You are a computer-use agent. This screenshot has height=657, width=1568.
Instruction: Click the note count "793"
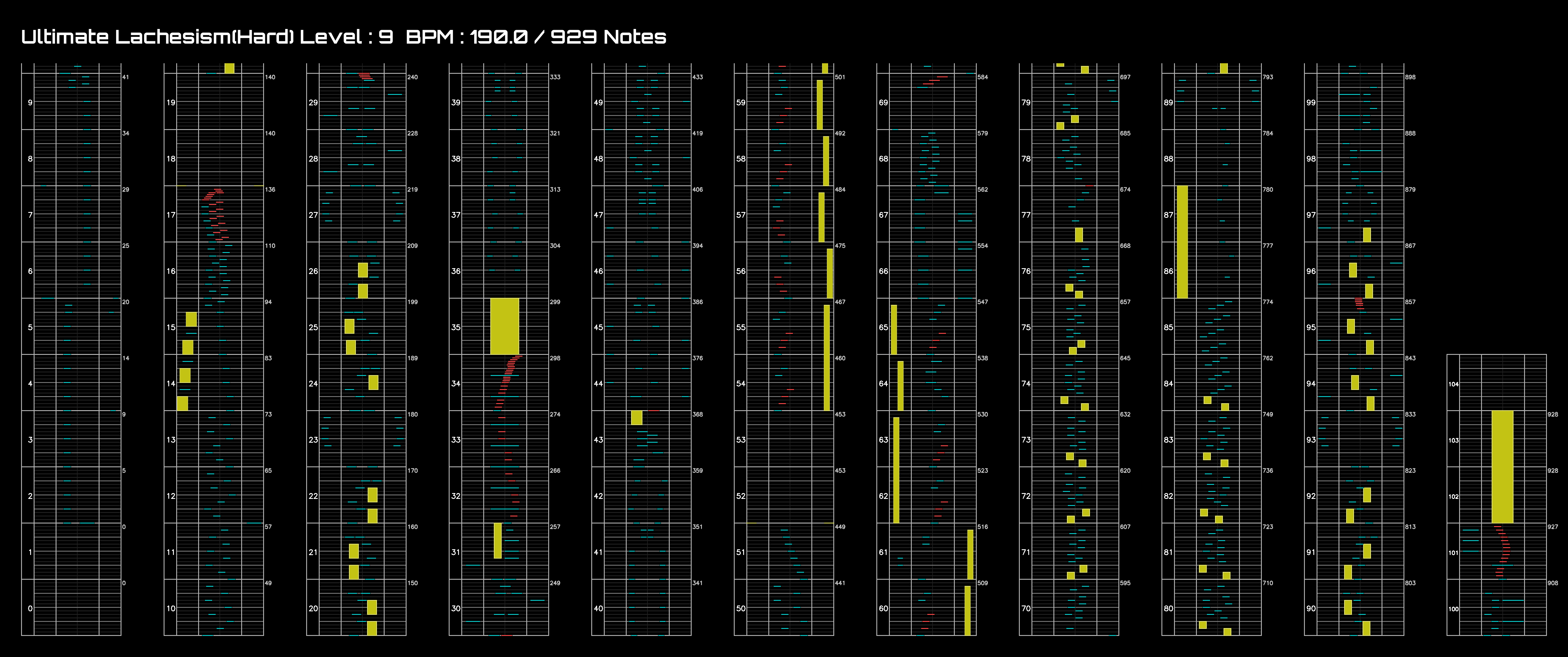(x=1267, y=77)
